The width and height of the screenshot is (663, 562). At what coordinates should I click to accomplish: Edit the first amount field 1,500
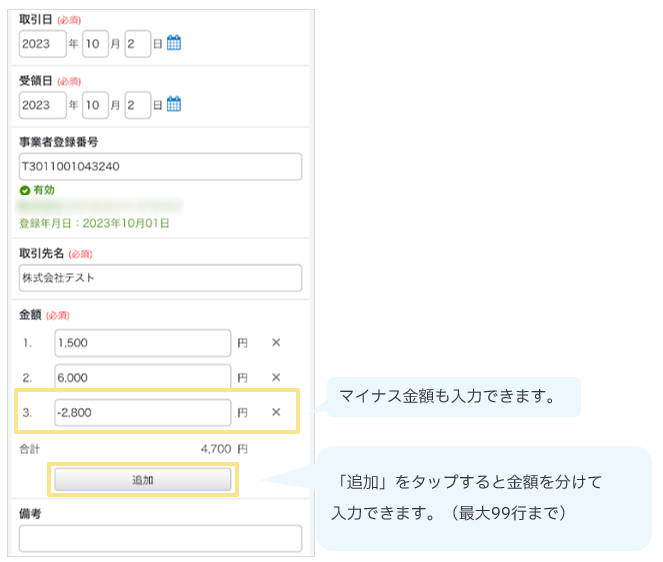pos(143,343)
